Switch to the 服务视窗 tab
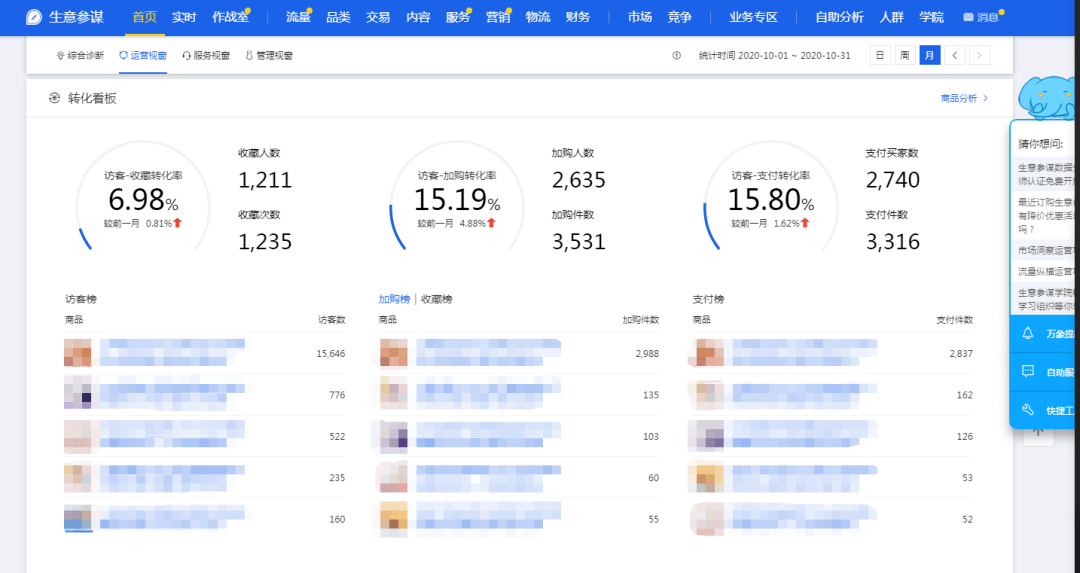 coord(206,56)
